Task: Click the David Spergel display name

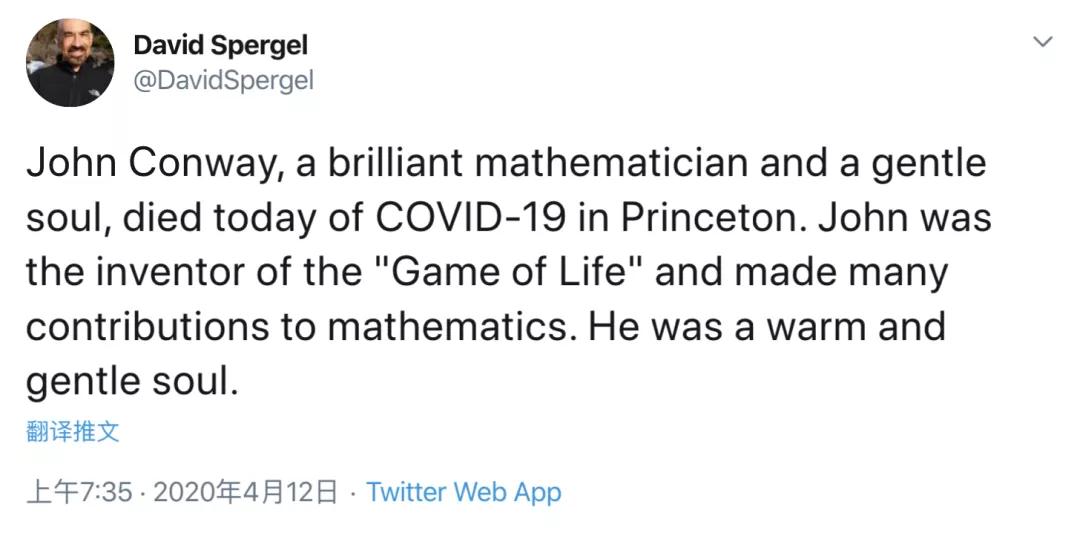Action: pyautogui.click(x=220, y=45)
